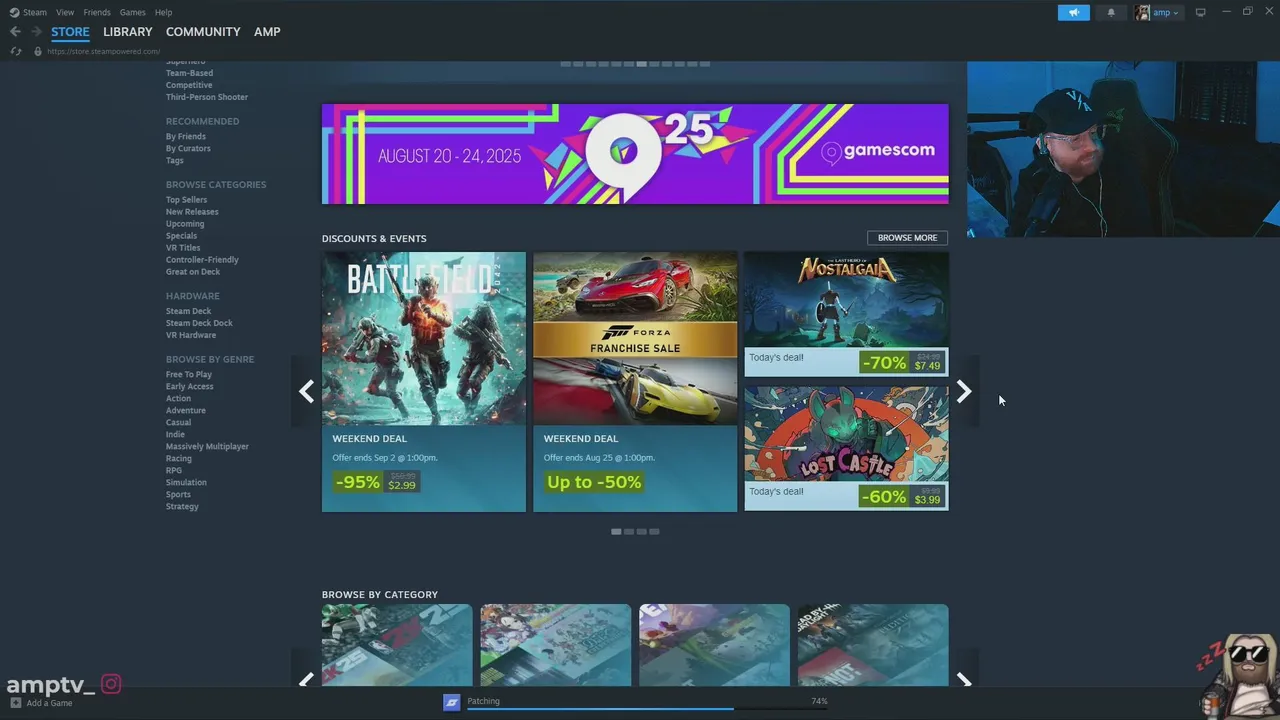Open the Friends menu
The image size is (1280, 720).
pyautogui.click(x=97, y=12)
